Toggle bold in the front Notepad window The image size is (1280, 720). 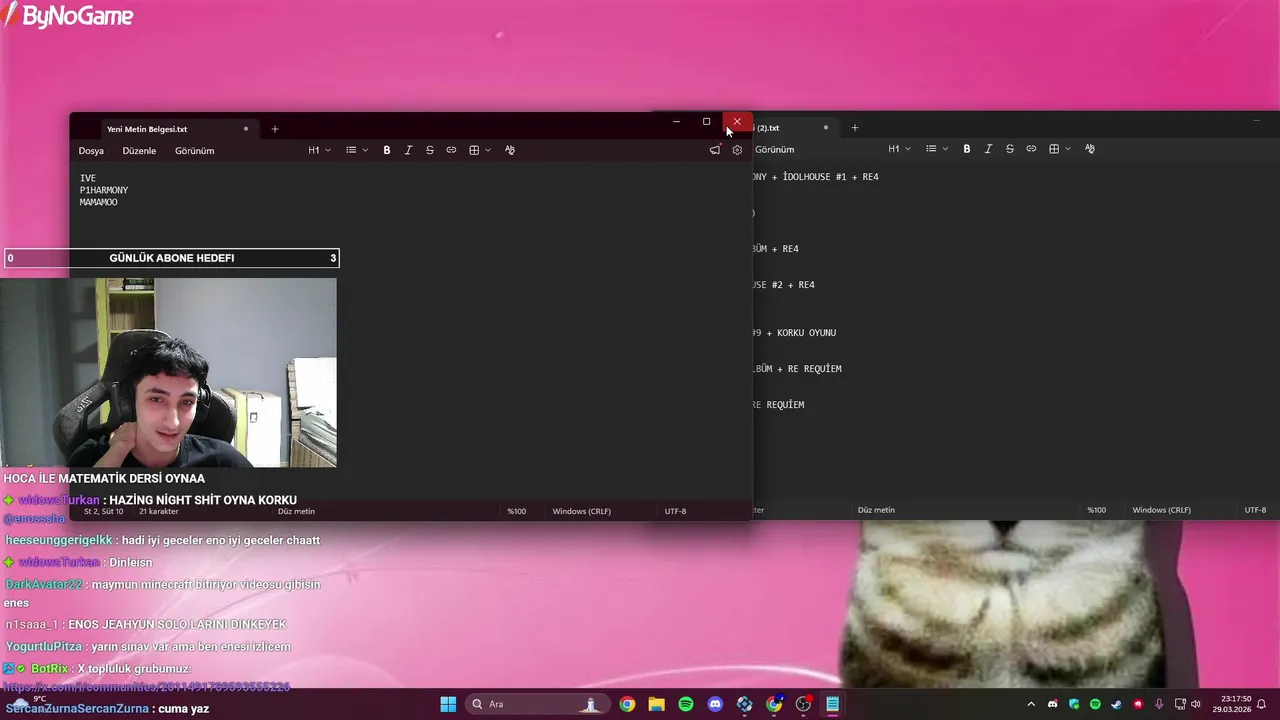point(387,150)
